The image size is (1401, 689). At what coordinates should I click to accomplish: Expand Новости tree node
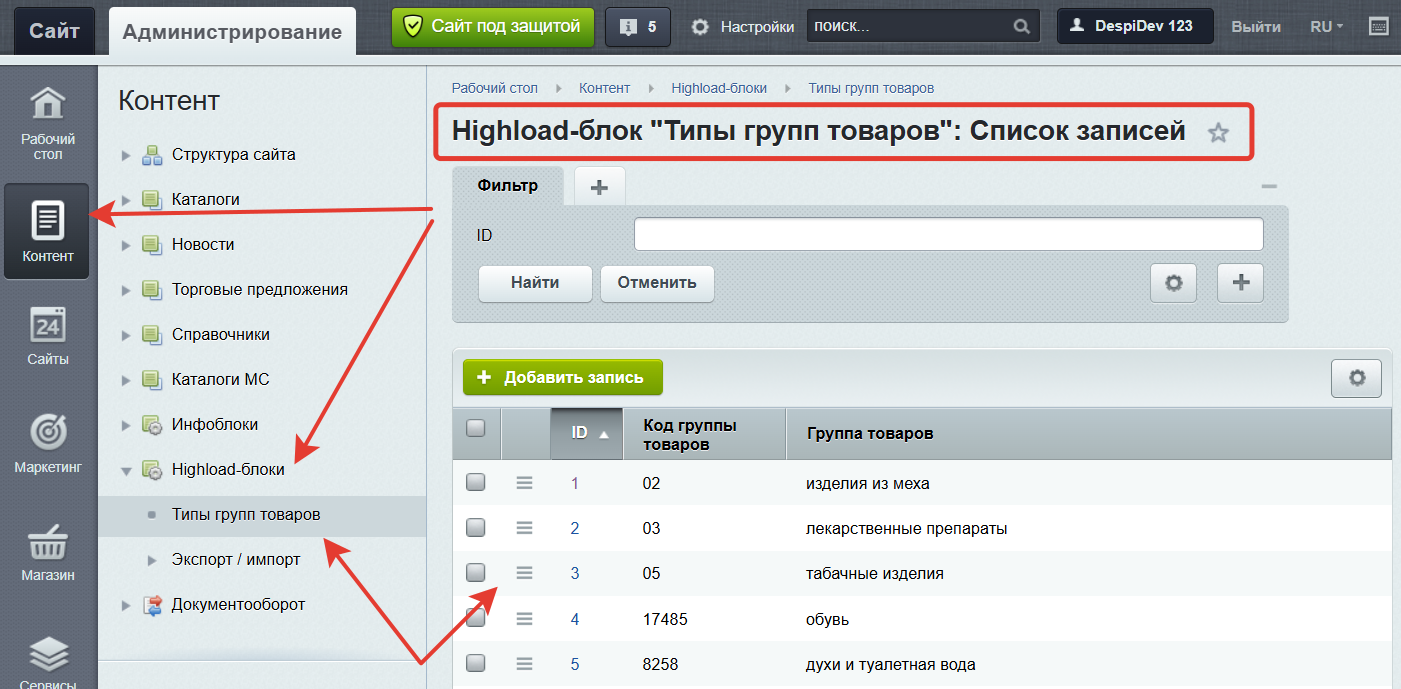[126, 245]
